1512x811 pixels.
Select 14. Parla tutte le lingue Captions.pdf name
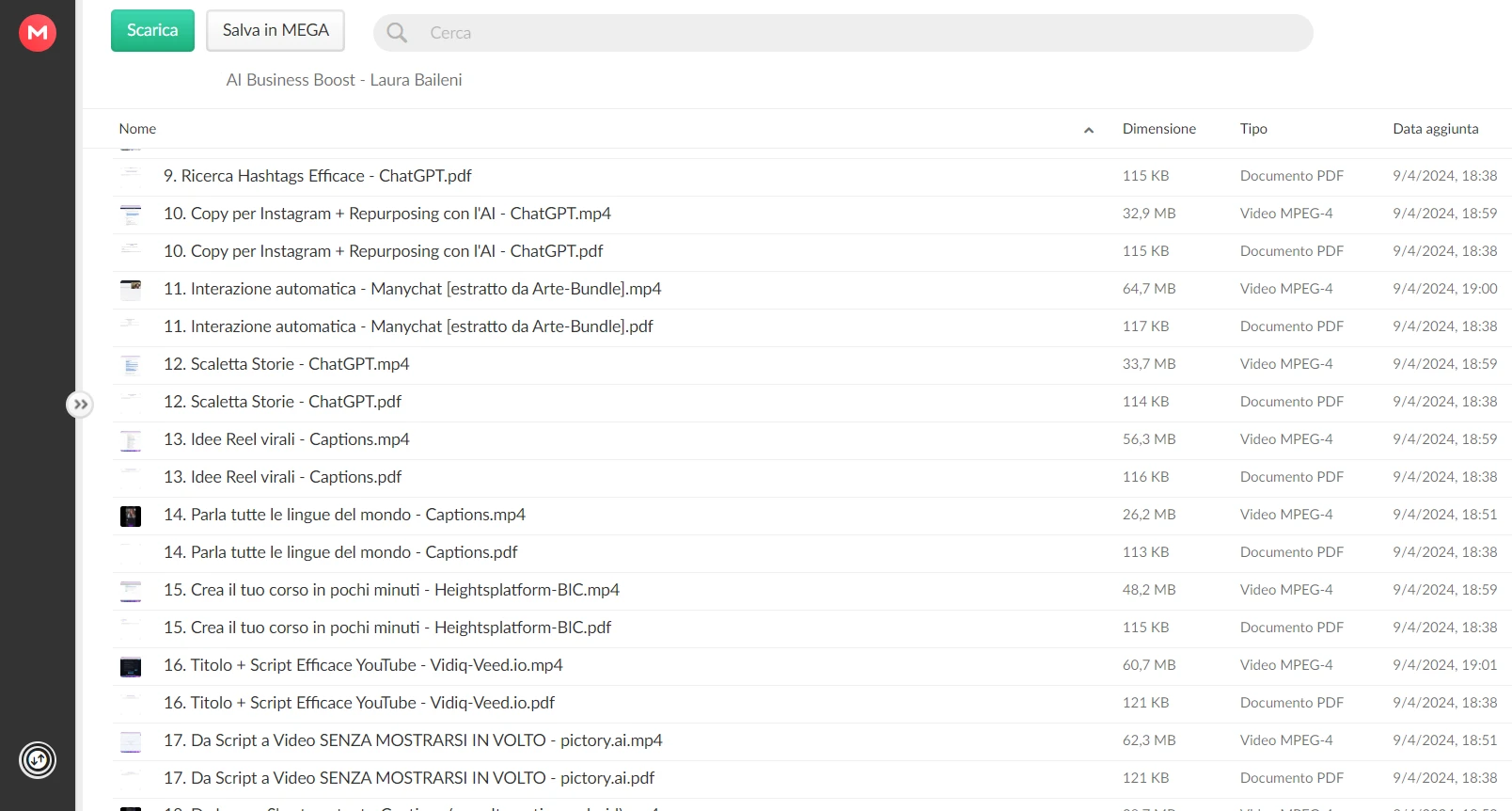click(340, 552)
